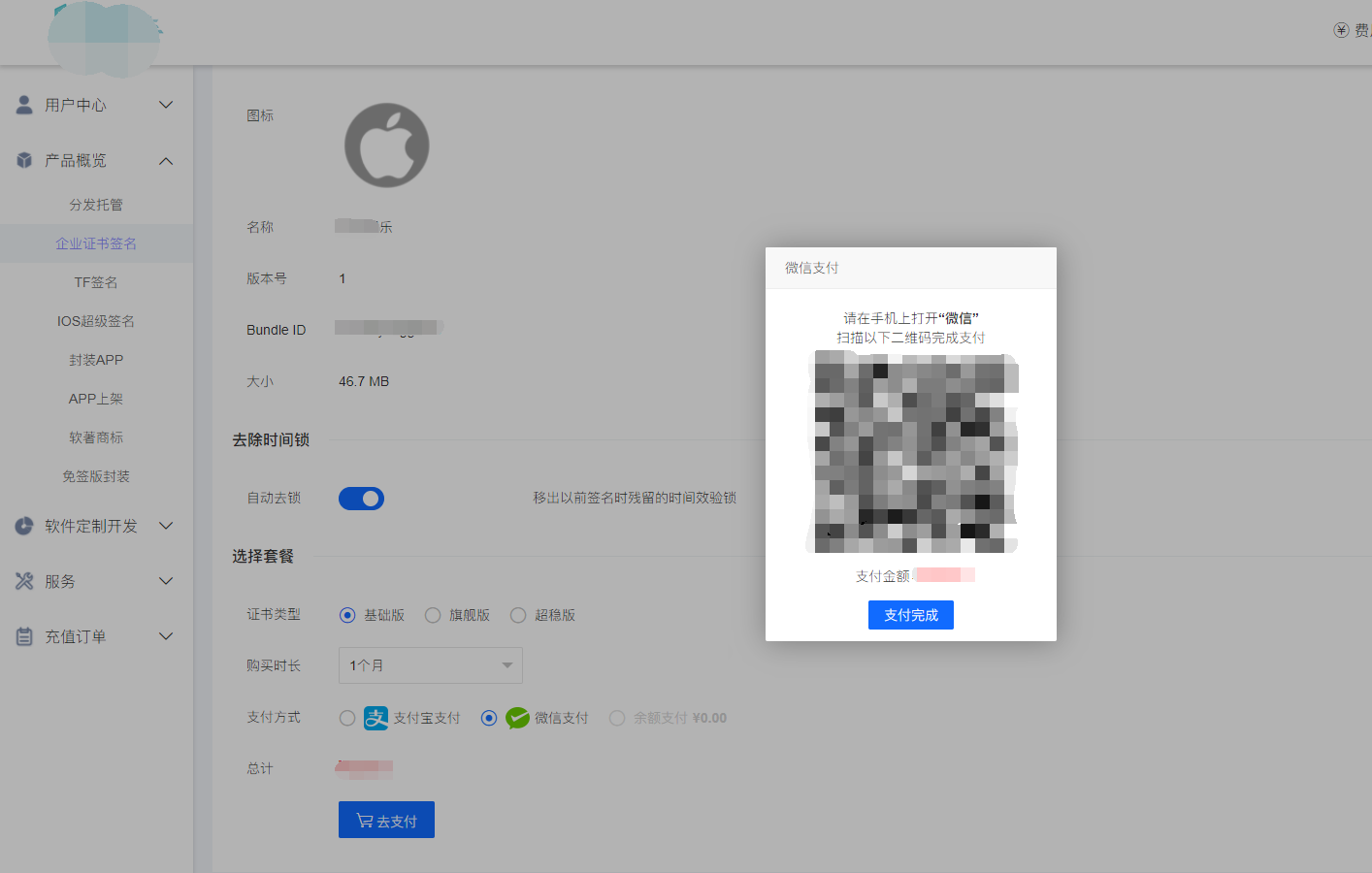Viewport: 1372px width, 873px height.
Task: Open IOS超级签名 in the sidebar
Action: pos(96,321)
